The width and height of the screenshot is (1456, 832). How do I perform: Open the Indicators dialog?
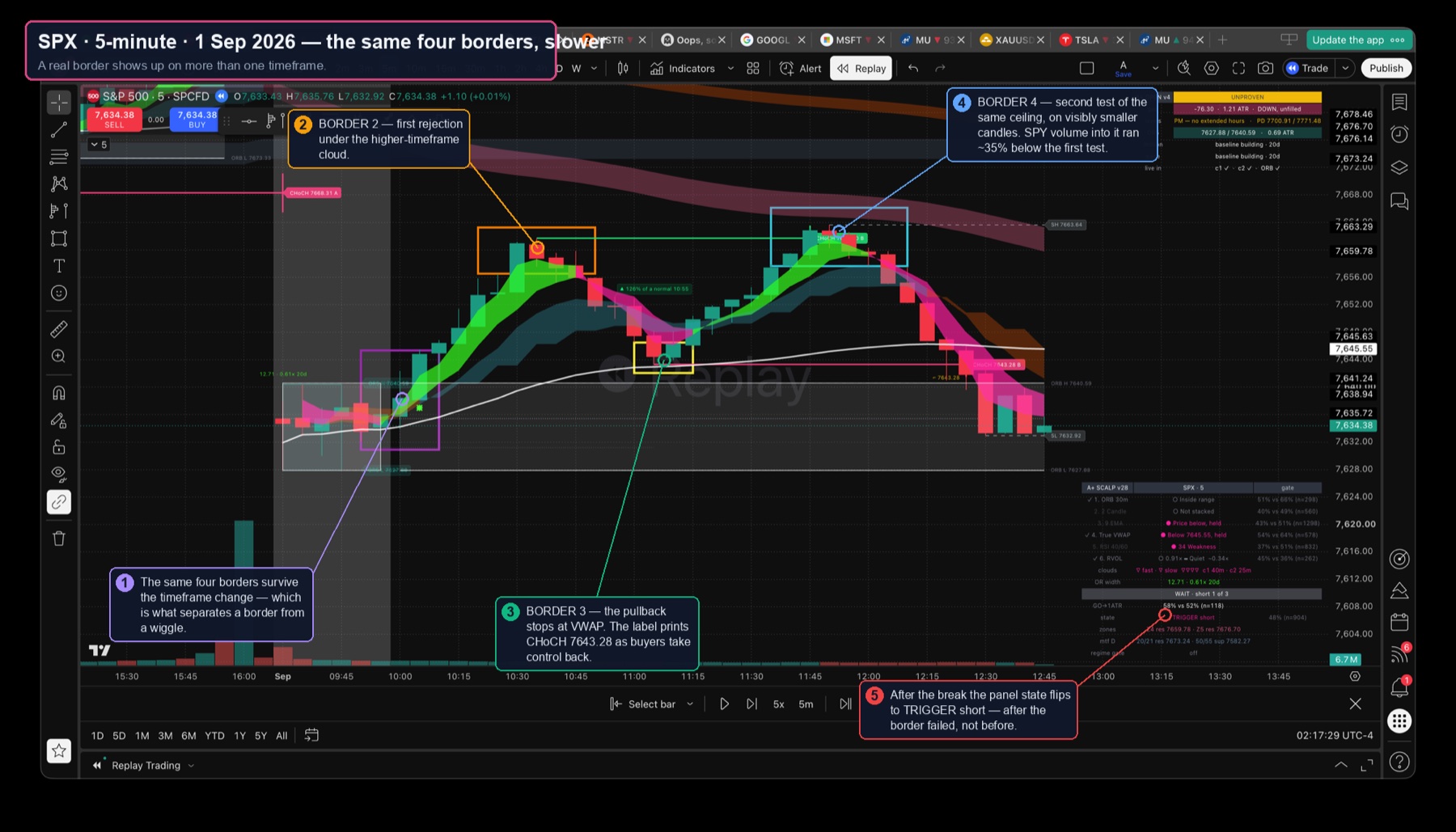coord(683,69)
